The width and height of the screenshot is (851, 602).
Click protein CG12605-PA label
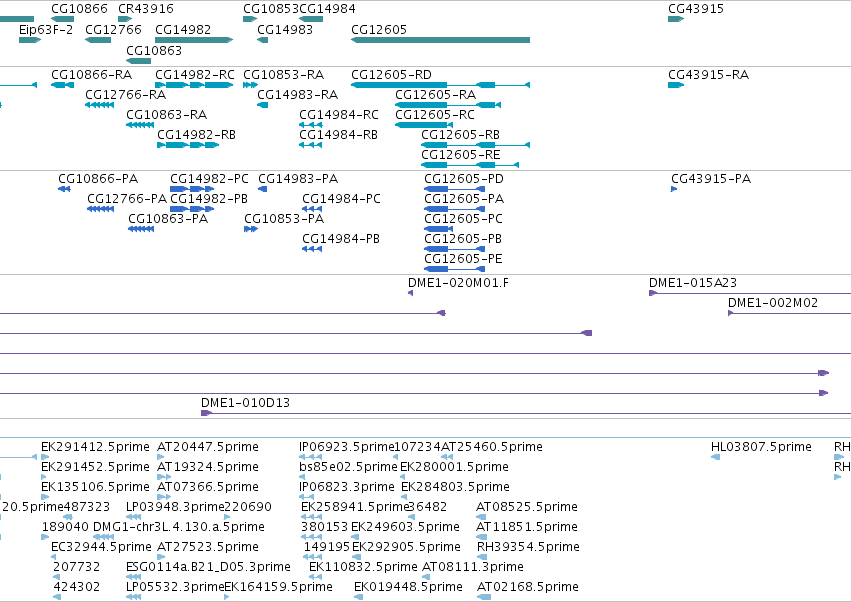(464, 199)
